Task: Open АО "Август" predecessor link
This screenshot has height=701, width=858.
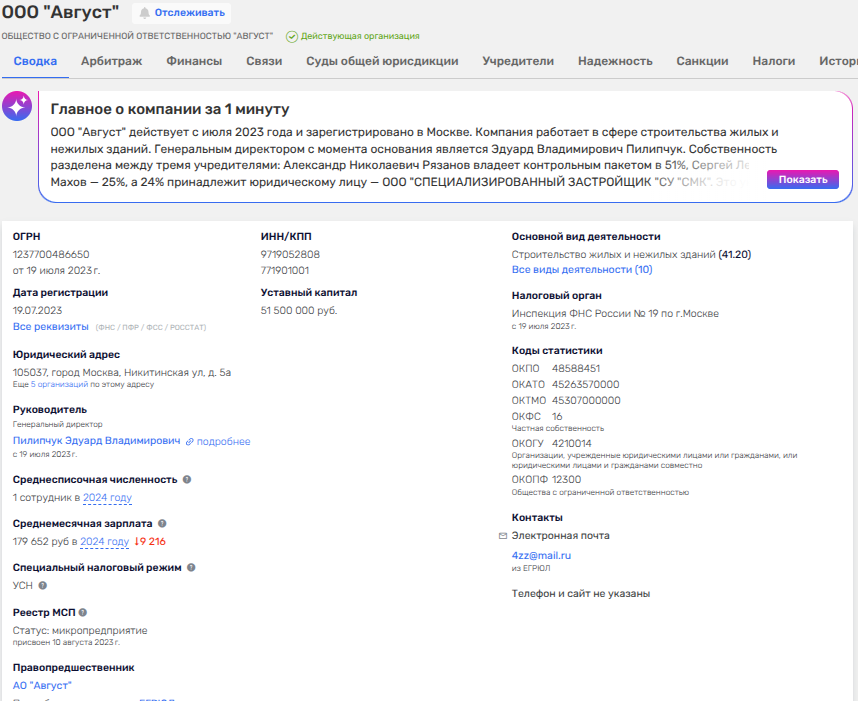Action: [x=42, y=685]
